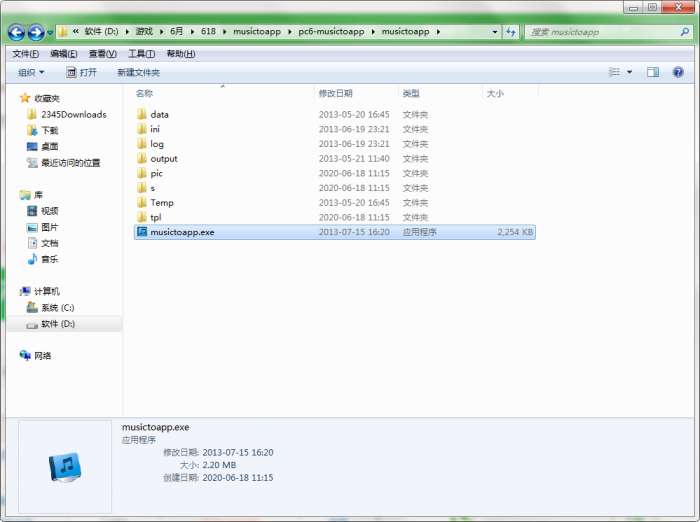Click 游戏 in the address breadcrumb
Image resolution: width=700 pixels, height=522 pixels.
tap(144, 32)
